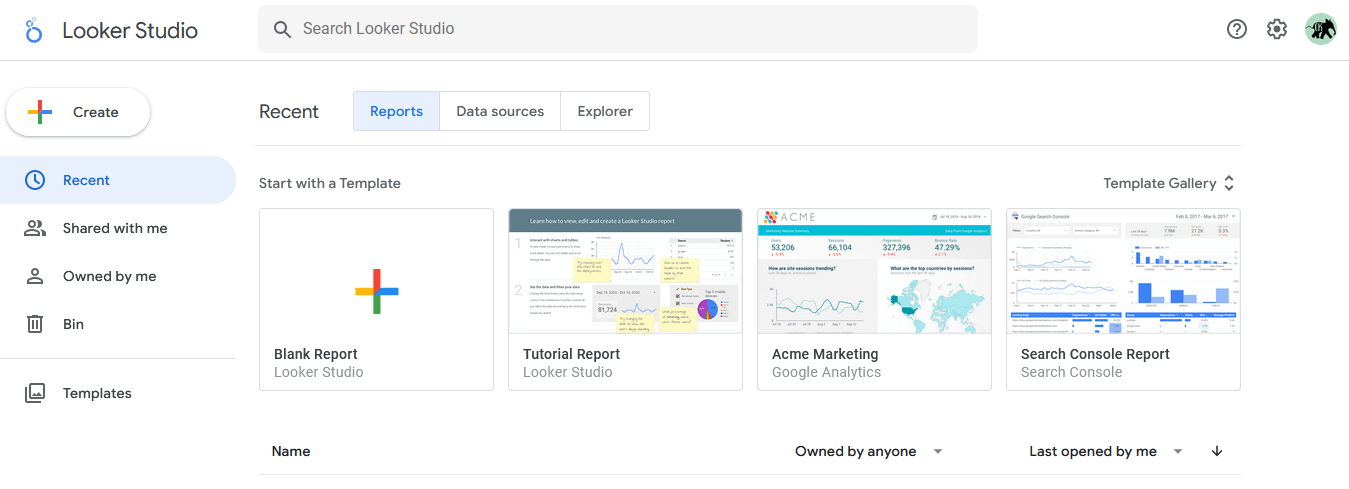Open Bin in the sidebar
Screen dimensions: 1349x489
[x=118, y=324]
